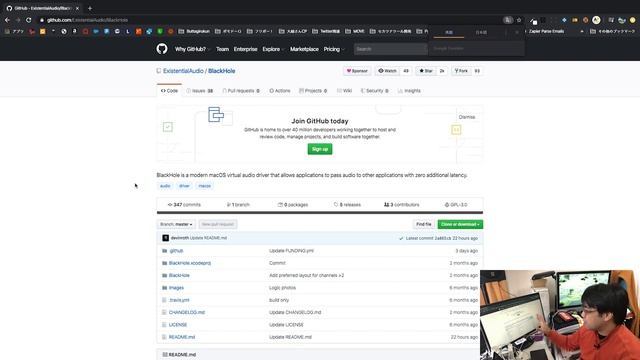Click the .github folder icon
The image size is (640, 360).
pyautogui.click(x=164, y=251)
